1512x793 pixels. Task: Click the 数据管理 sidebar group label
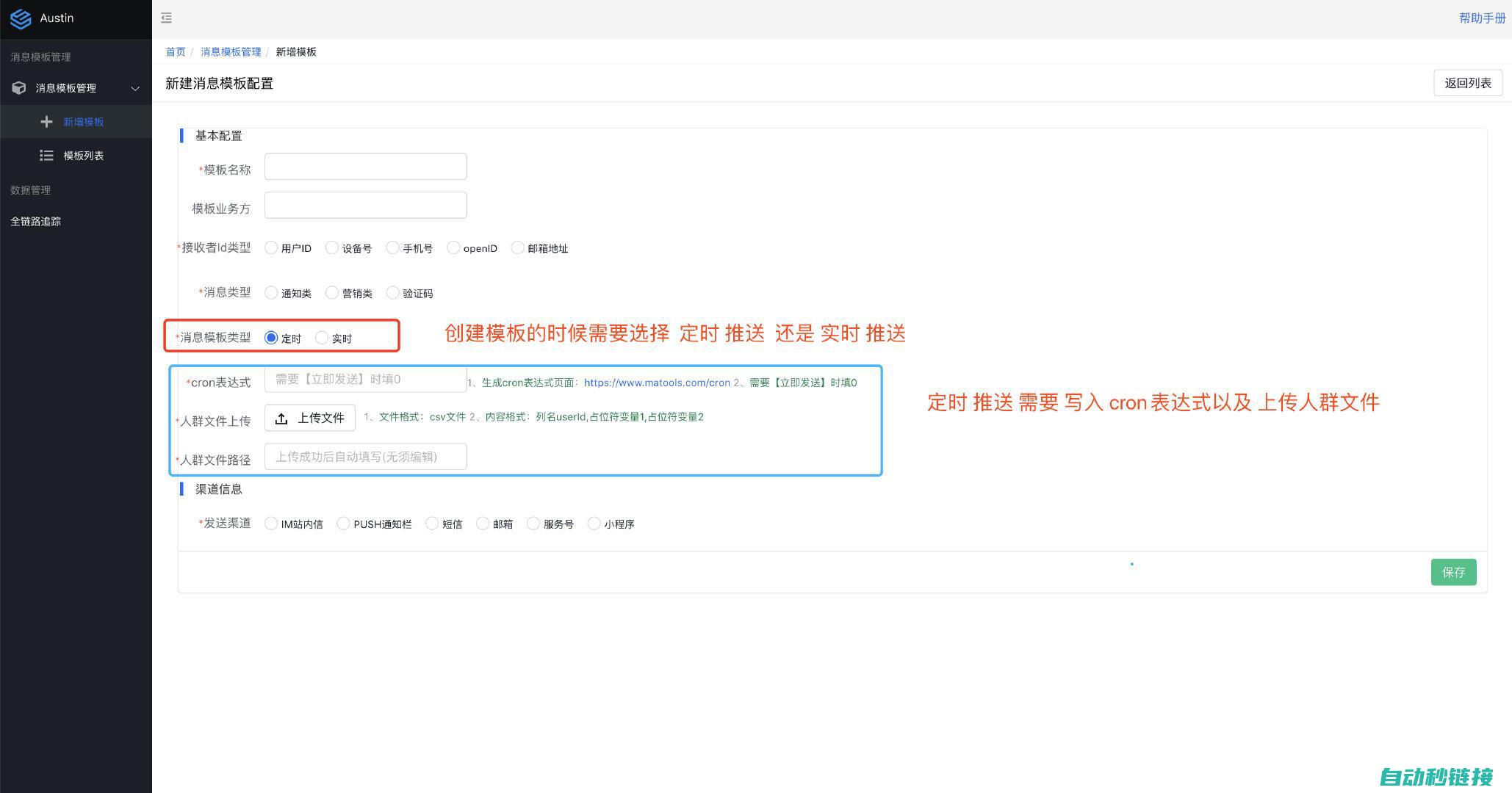point(31,190)
